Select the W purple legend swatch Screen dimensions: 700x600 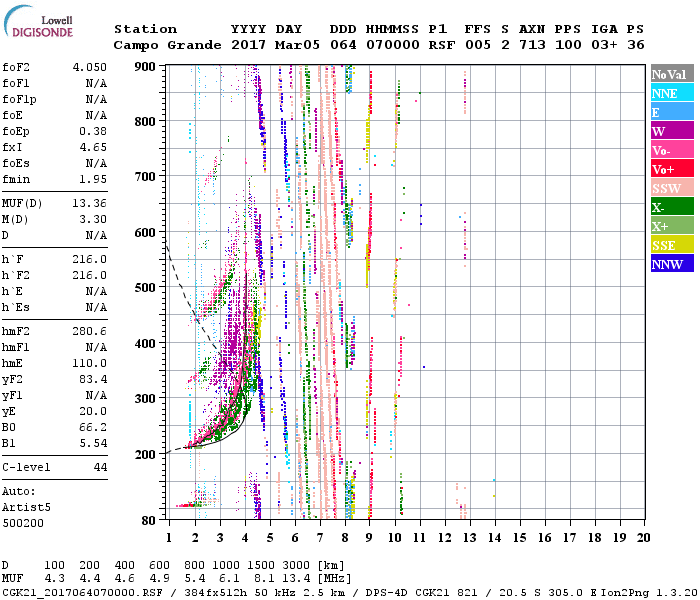point(672,131)
